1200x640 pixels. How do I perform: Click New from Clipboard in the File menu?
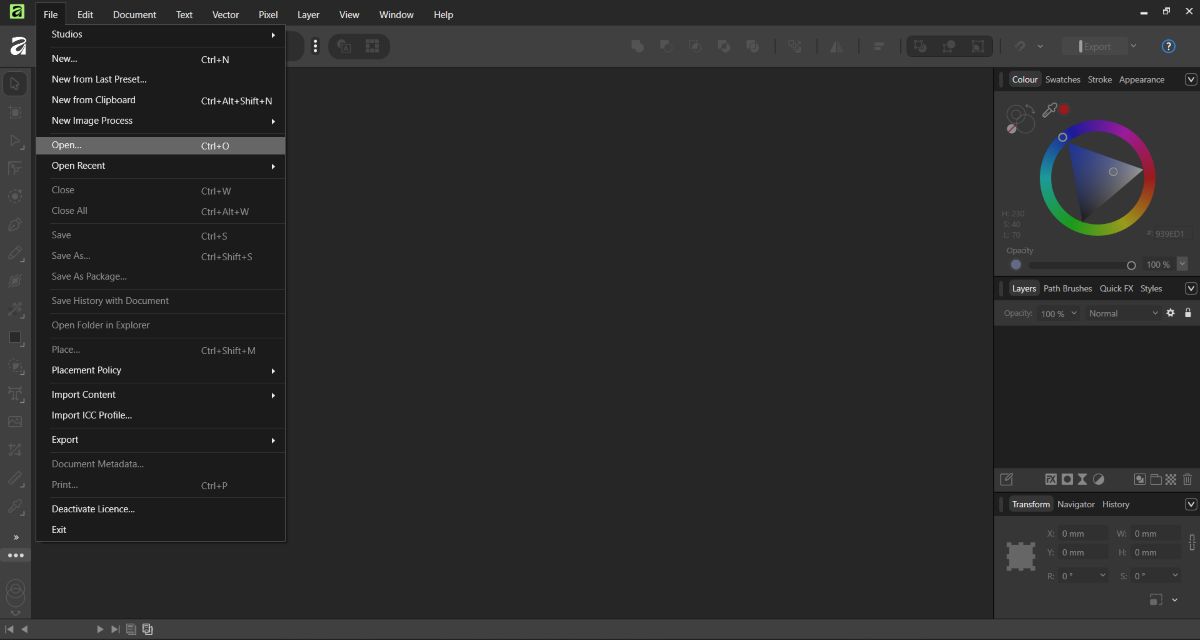(x=93, y=99)
